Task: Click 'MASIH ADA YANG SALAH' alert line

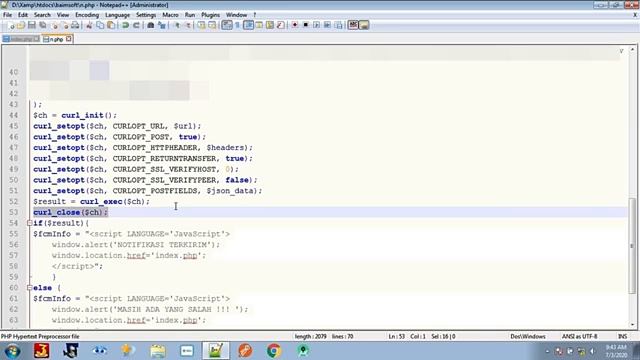Action: 150,309
